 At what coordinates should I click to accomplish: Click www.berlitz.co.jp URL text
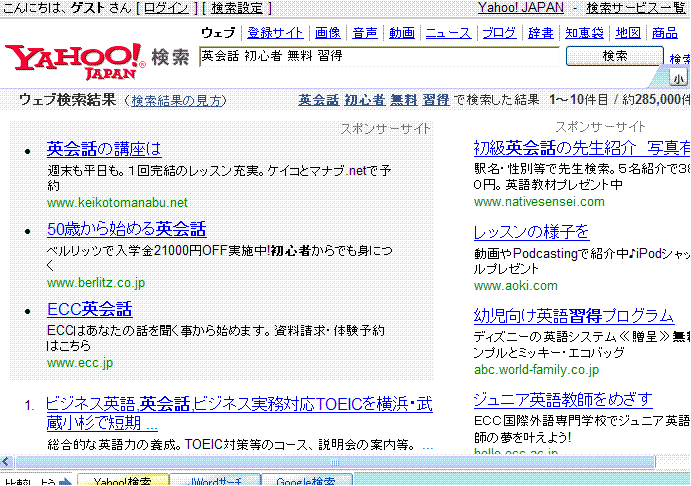tap(96, 283)
